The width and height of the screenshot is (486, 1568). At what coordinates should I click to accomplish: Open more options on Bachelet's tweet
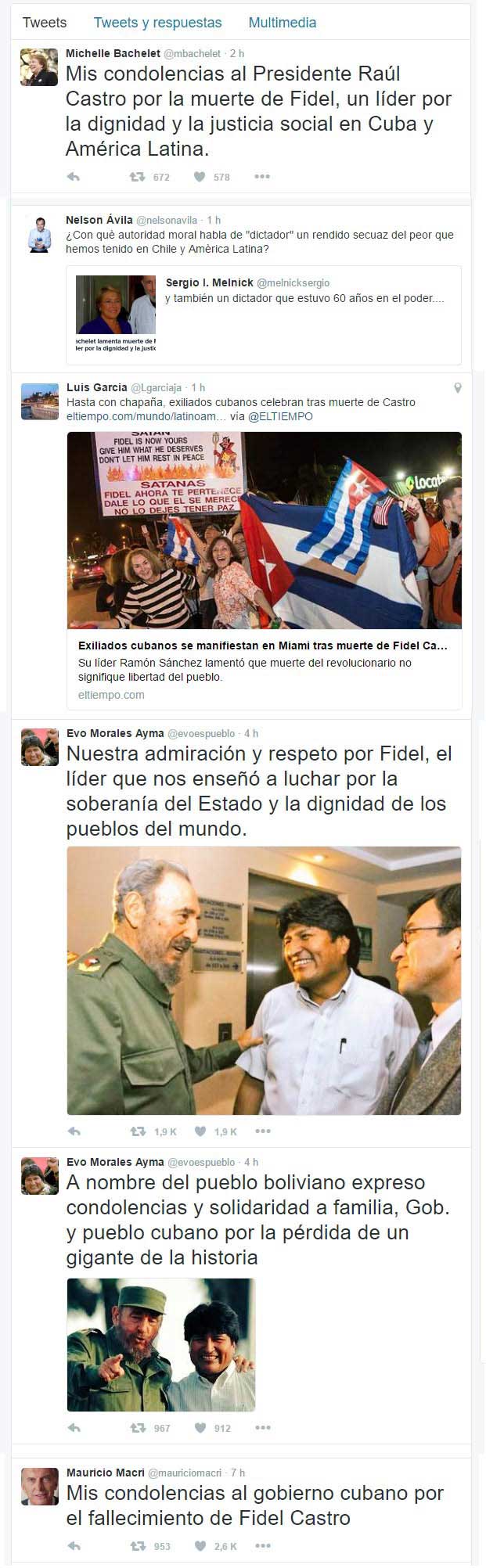262,177
